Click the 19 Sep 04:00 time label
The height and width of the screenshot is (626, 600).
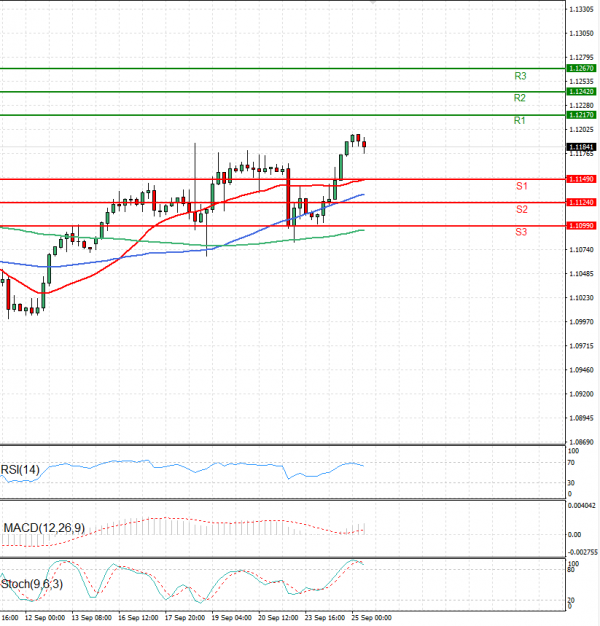(231, 619)
